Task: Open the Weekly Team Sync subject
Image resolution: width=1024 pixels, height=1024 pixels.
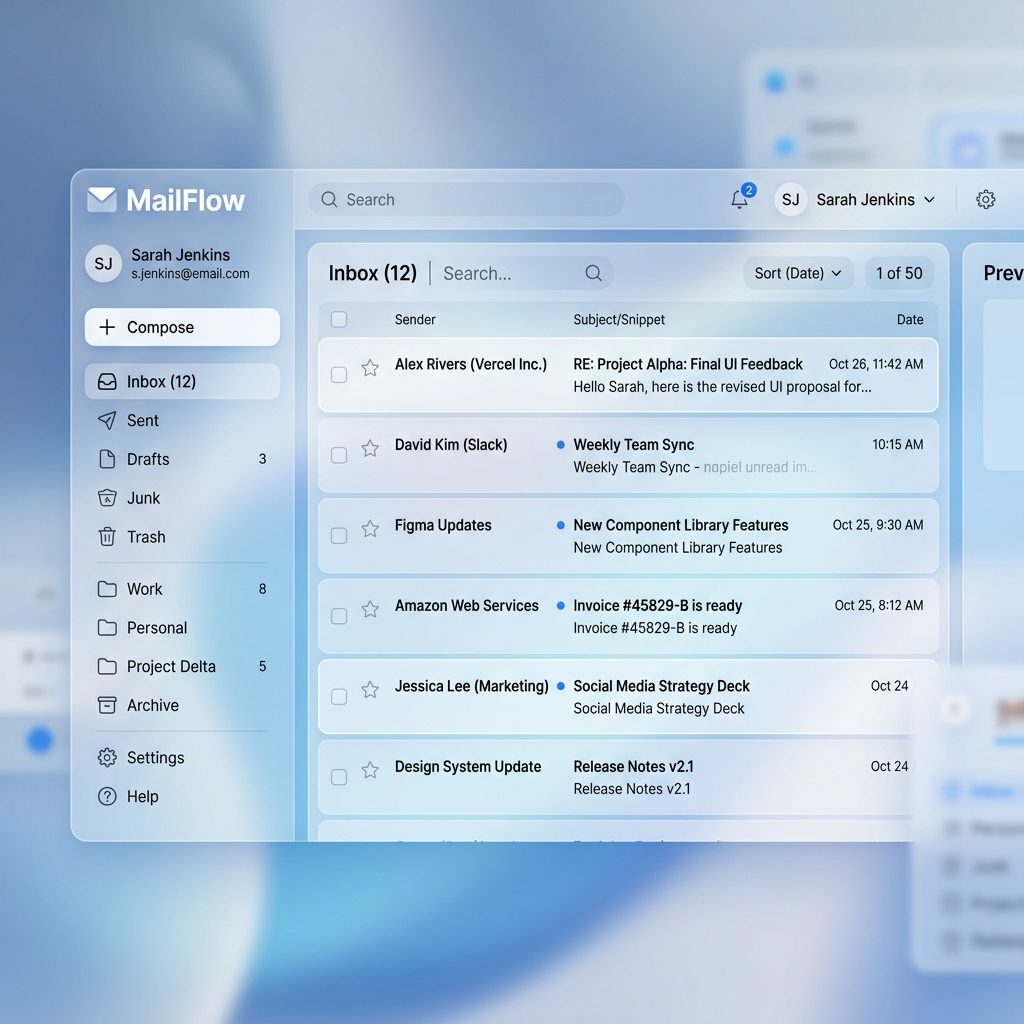Action: [633, 445]
